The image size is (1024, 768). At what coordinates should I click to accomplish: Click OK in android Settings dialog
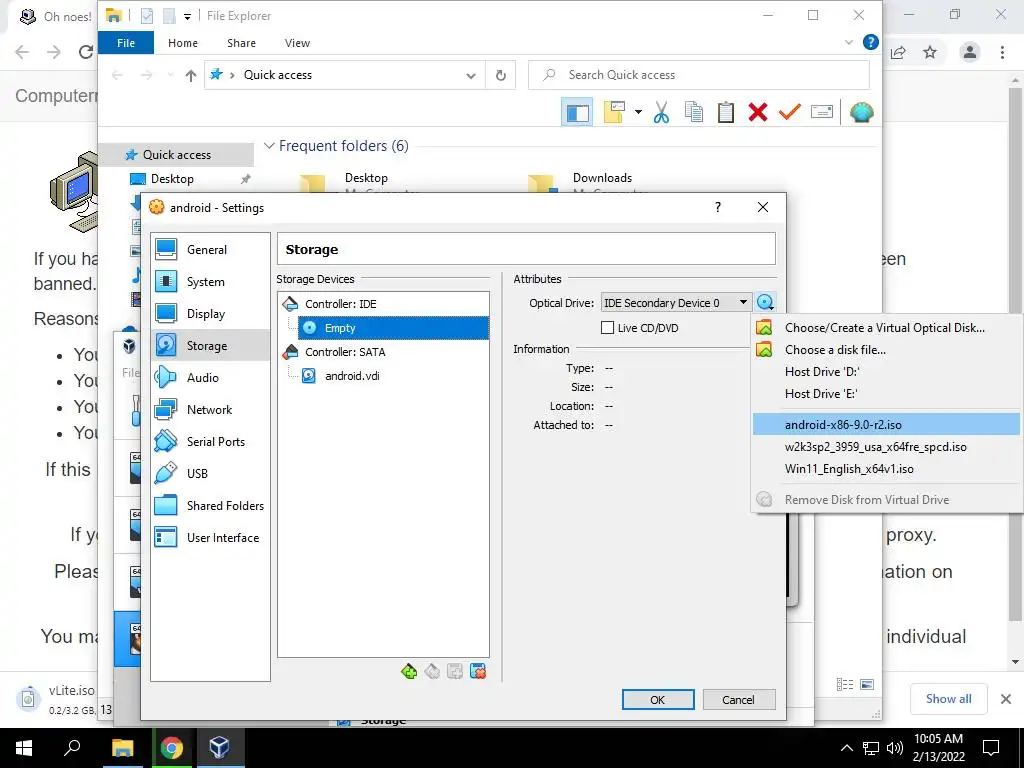pos(658,699)
